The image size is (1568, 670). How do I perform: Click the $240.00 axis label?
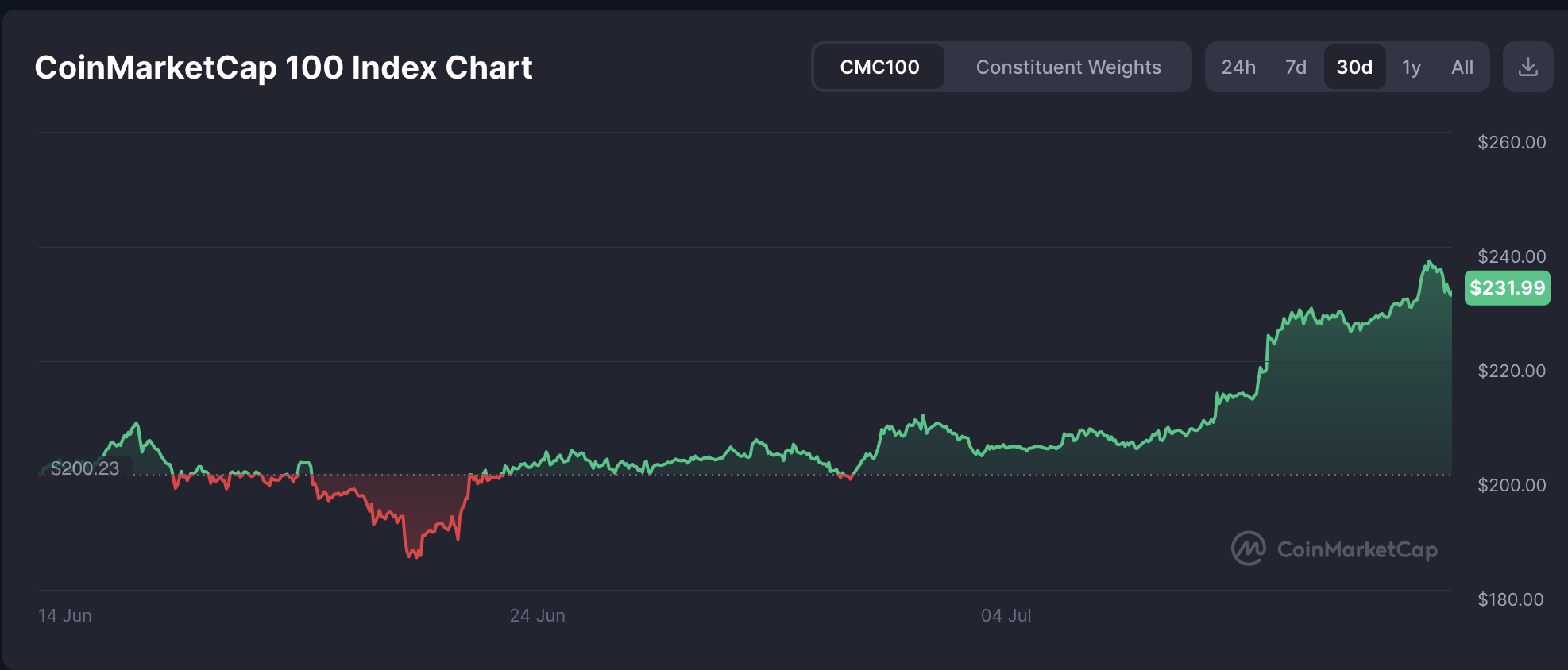(1512, 256)
